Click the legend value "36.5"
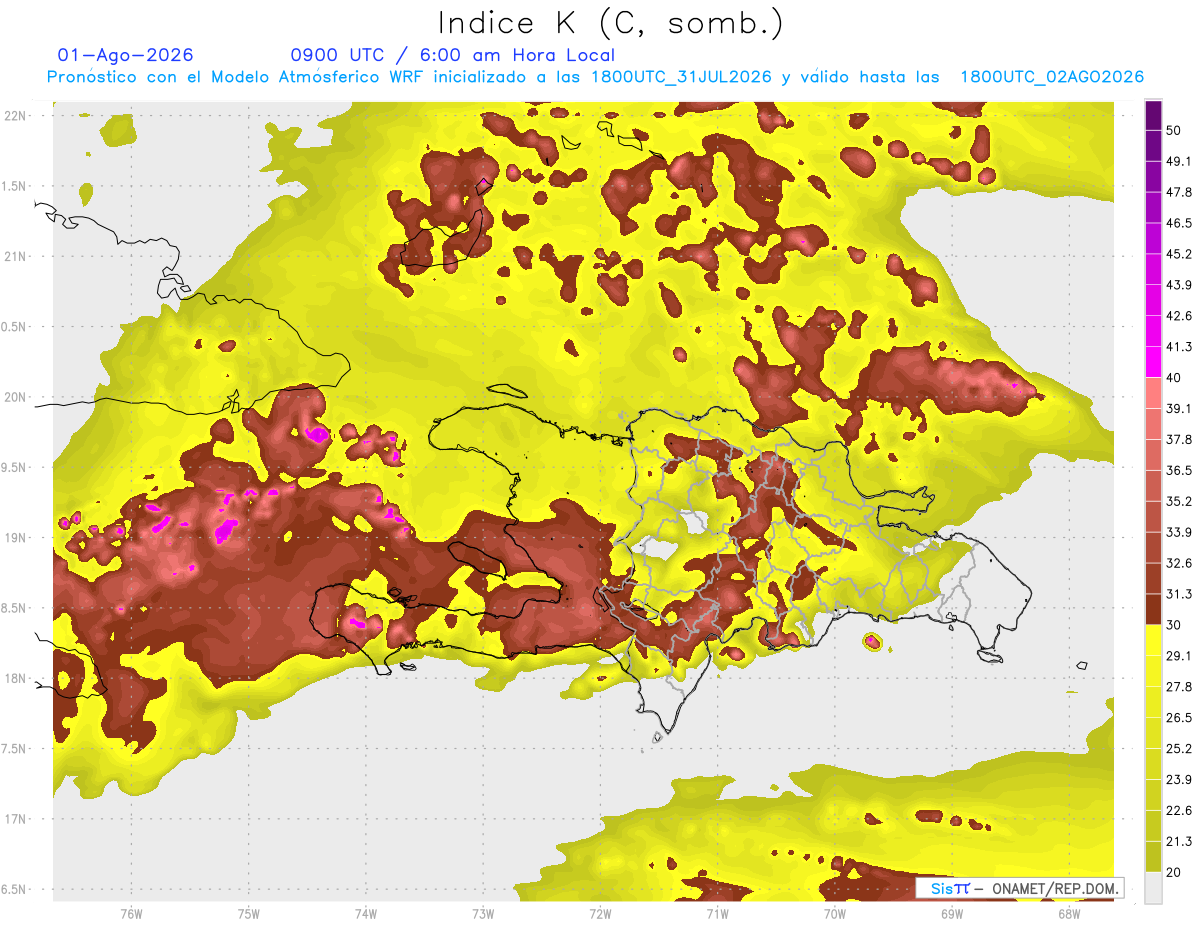 (x=1178, y=470)
